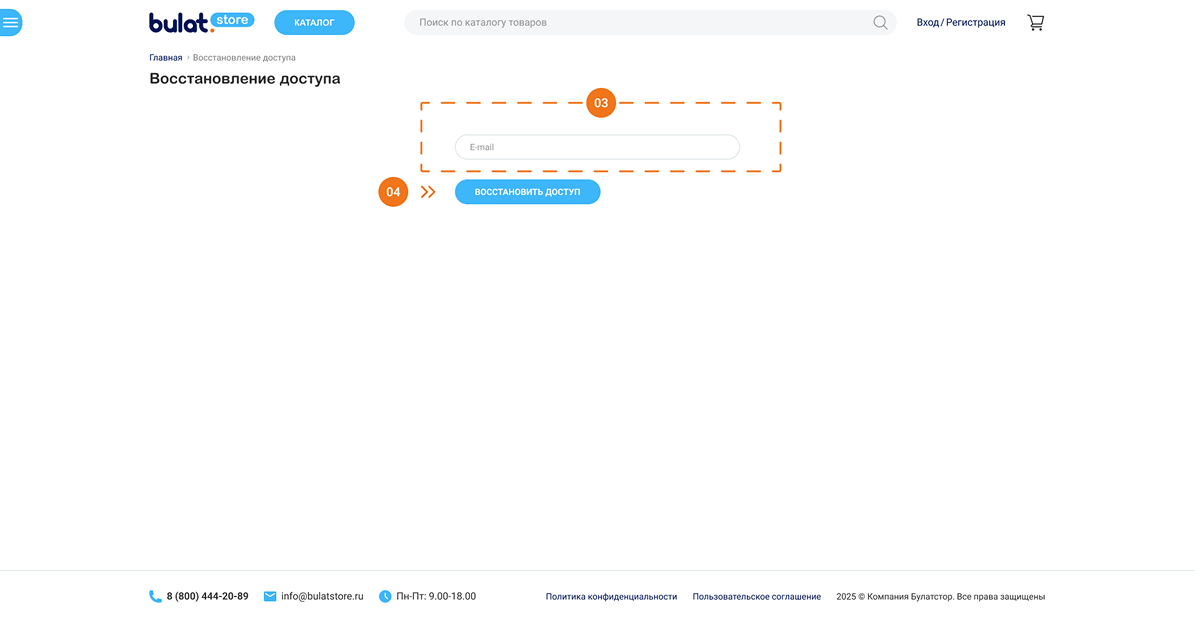
Task: Open the hamburger side menu
Action: point(10,22)
